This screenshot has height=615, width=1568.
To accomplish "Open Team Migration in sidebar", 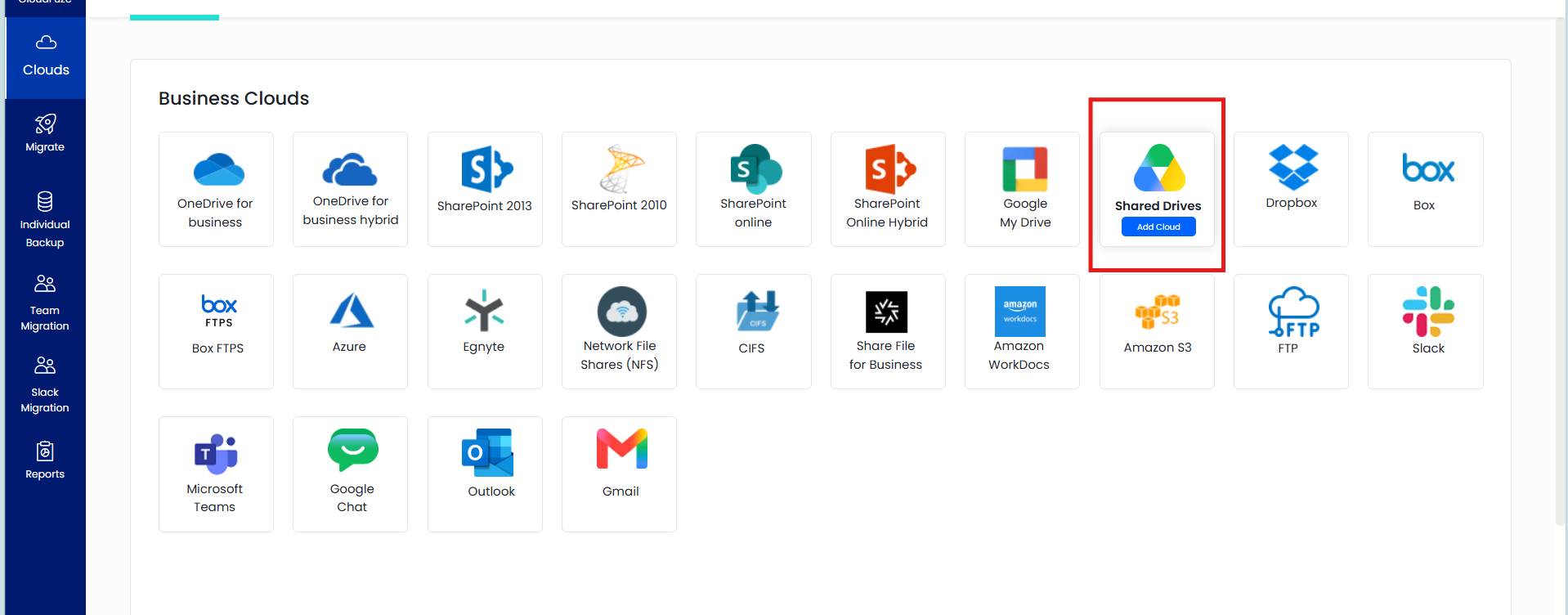I will pyautogui.click(x=45, y=303).
